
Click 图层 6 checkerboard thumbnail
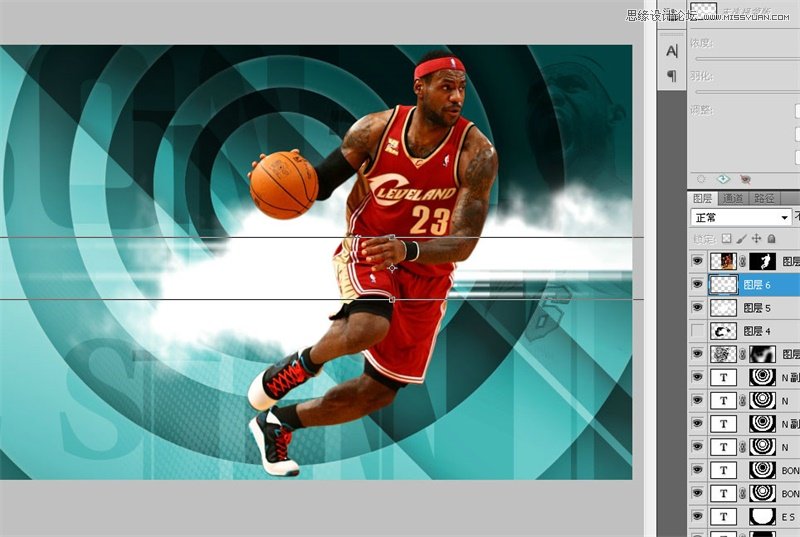pyautogui.click(x=723, y=285)
